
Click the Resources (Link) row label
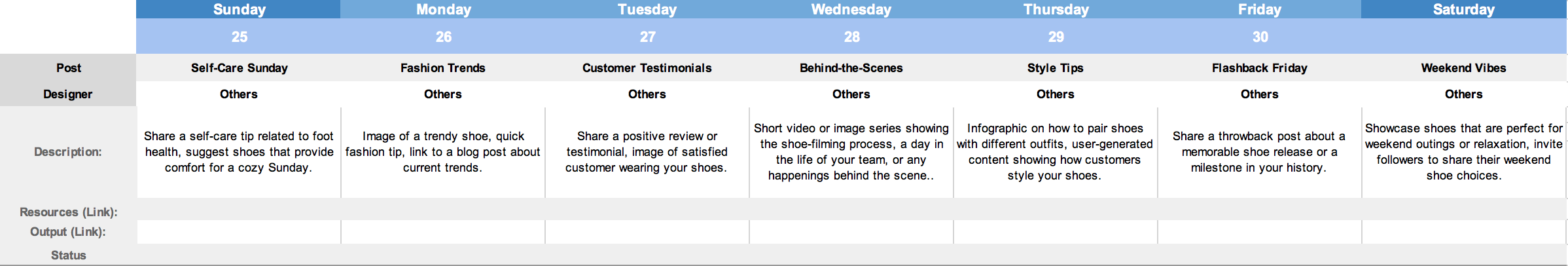coord(69,212)
